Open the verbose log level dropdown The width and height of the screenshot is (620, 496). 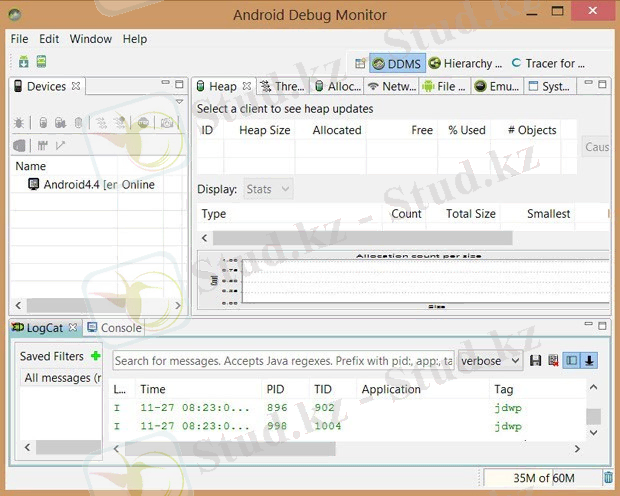490,361
